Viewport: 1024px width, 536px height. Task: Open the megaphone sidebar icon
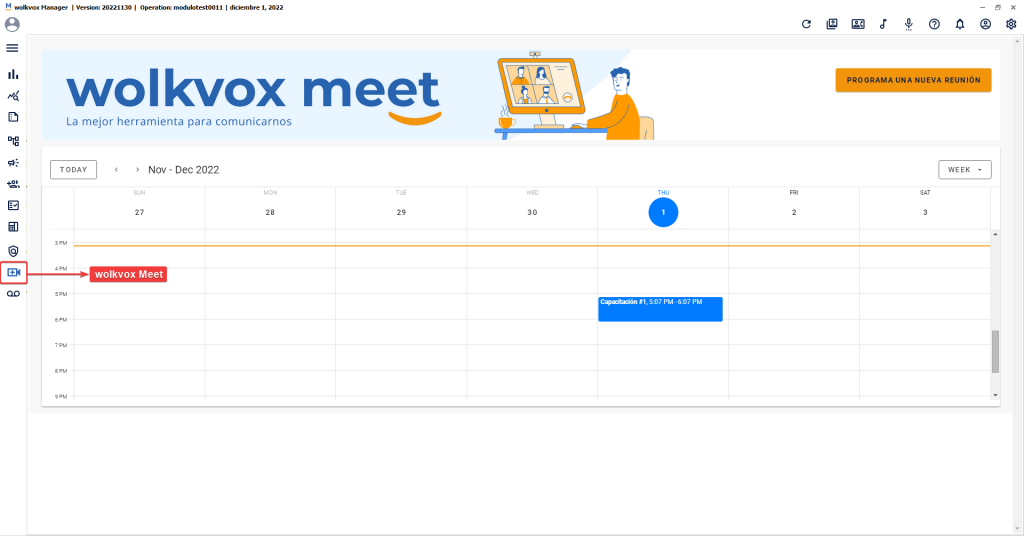tap(13, 163)
